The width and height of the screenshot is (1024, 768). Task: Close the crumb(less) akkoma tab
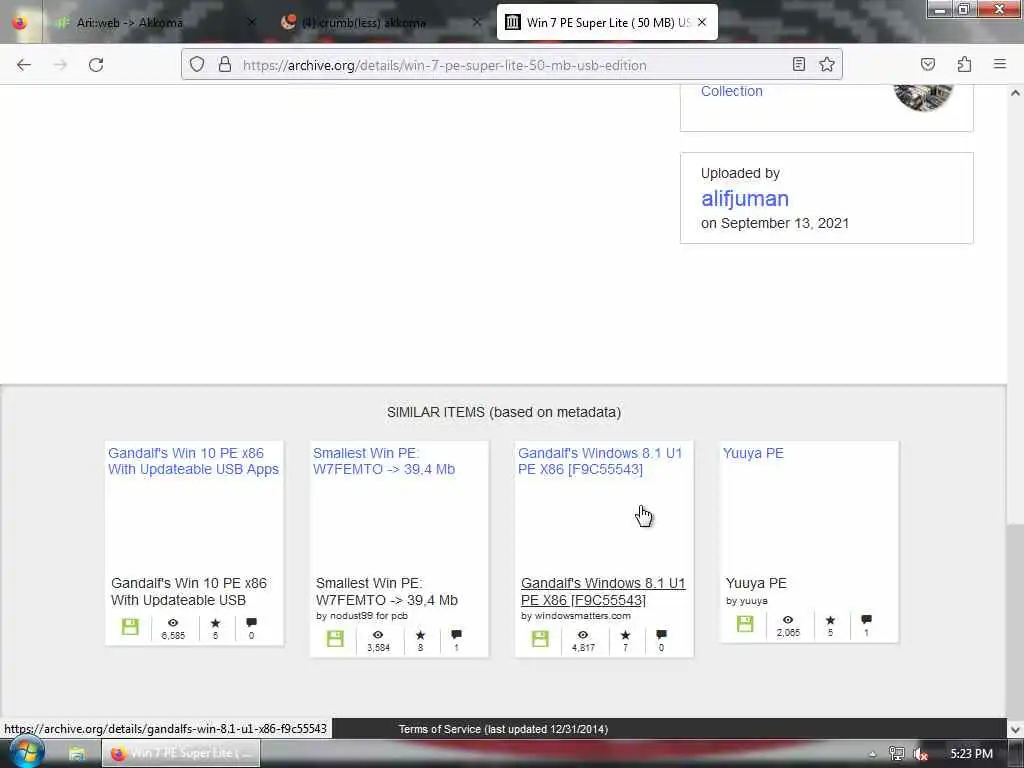[477, 22]
